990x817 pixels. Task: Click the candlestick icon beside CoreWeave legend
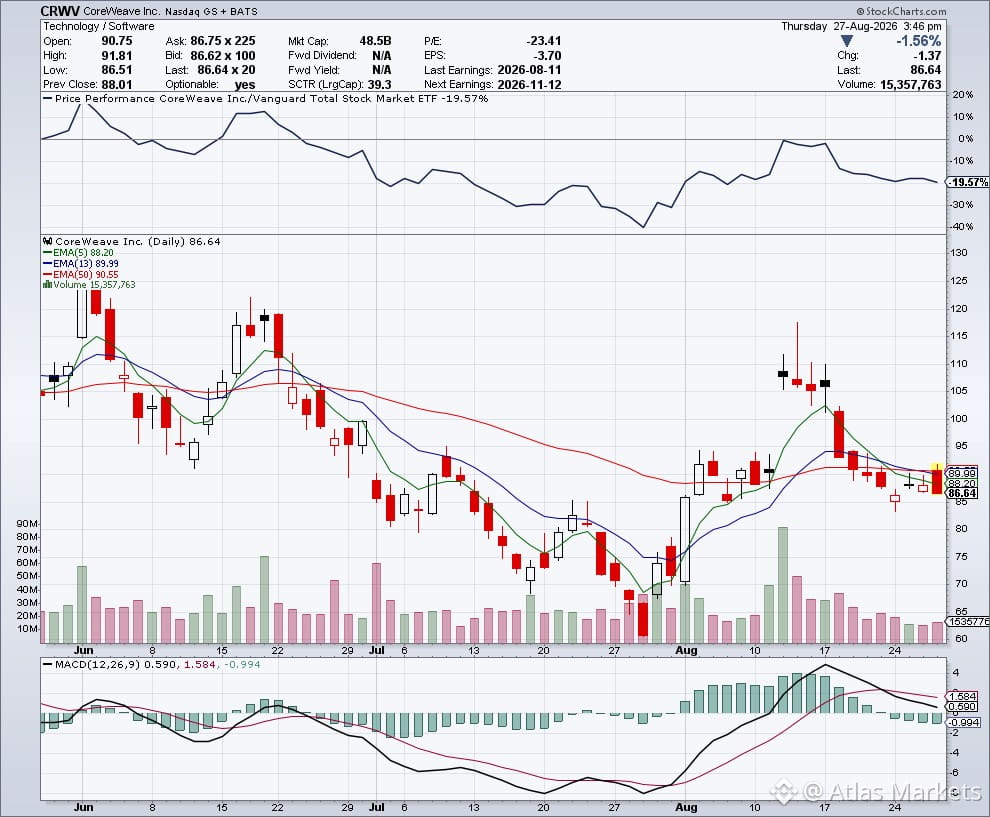(x=48, y=241)
